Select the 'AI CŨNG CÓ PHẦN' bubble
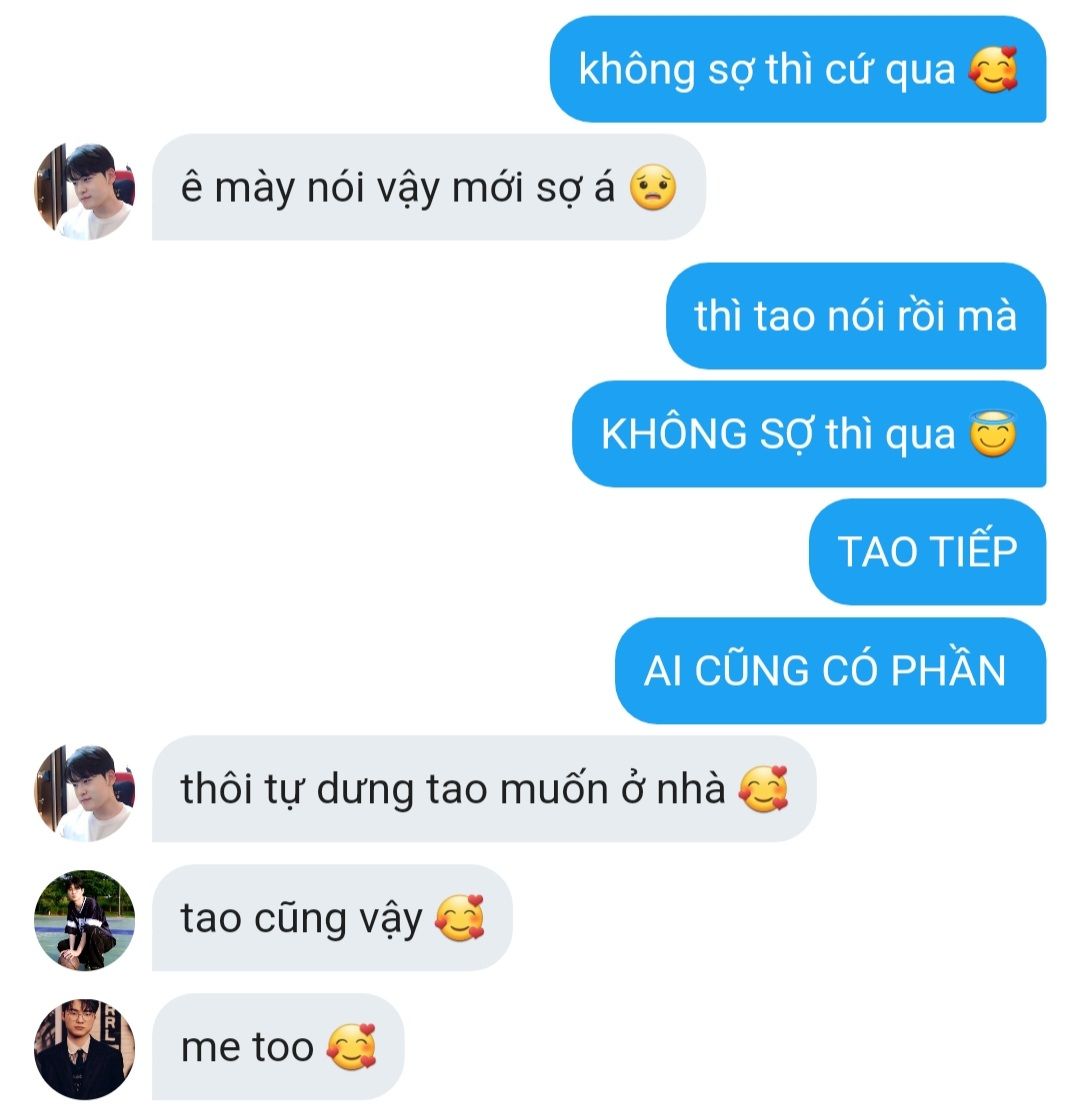 (830, 670)
